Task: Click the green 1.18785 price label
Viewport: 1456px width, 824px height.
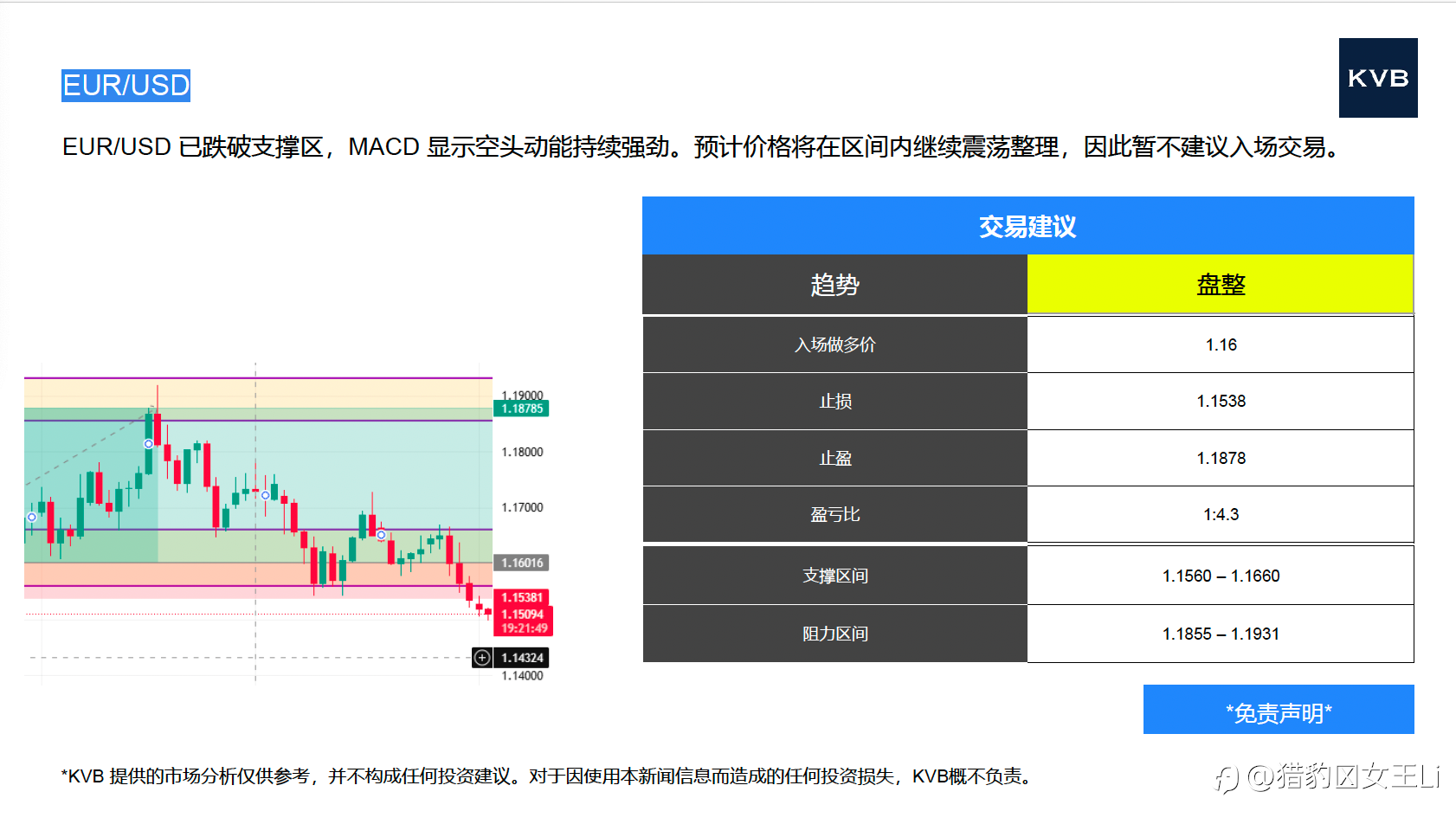Action: (522, 409)
